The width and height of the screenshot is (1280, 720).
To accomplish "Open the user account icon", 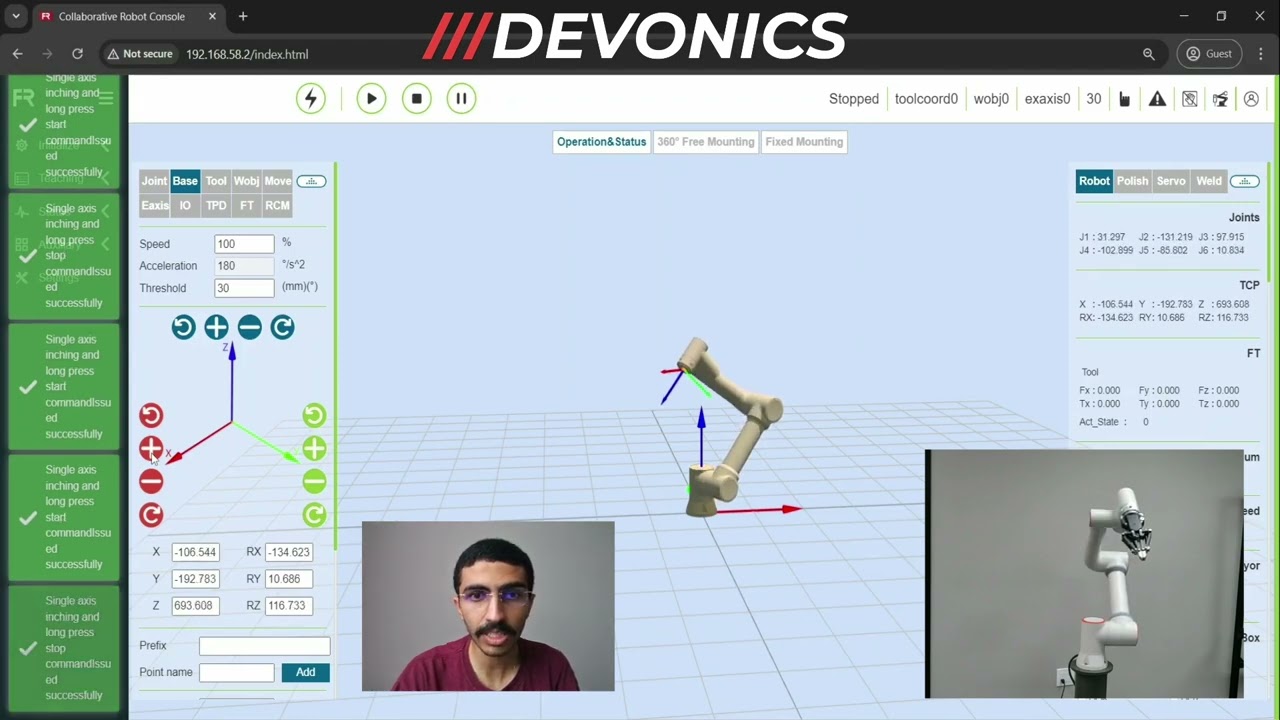I will point(1251,99).
